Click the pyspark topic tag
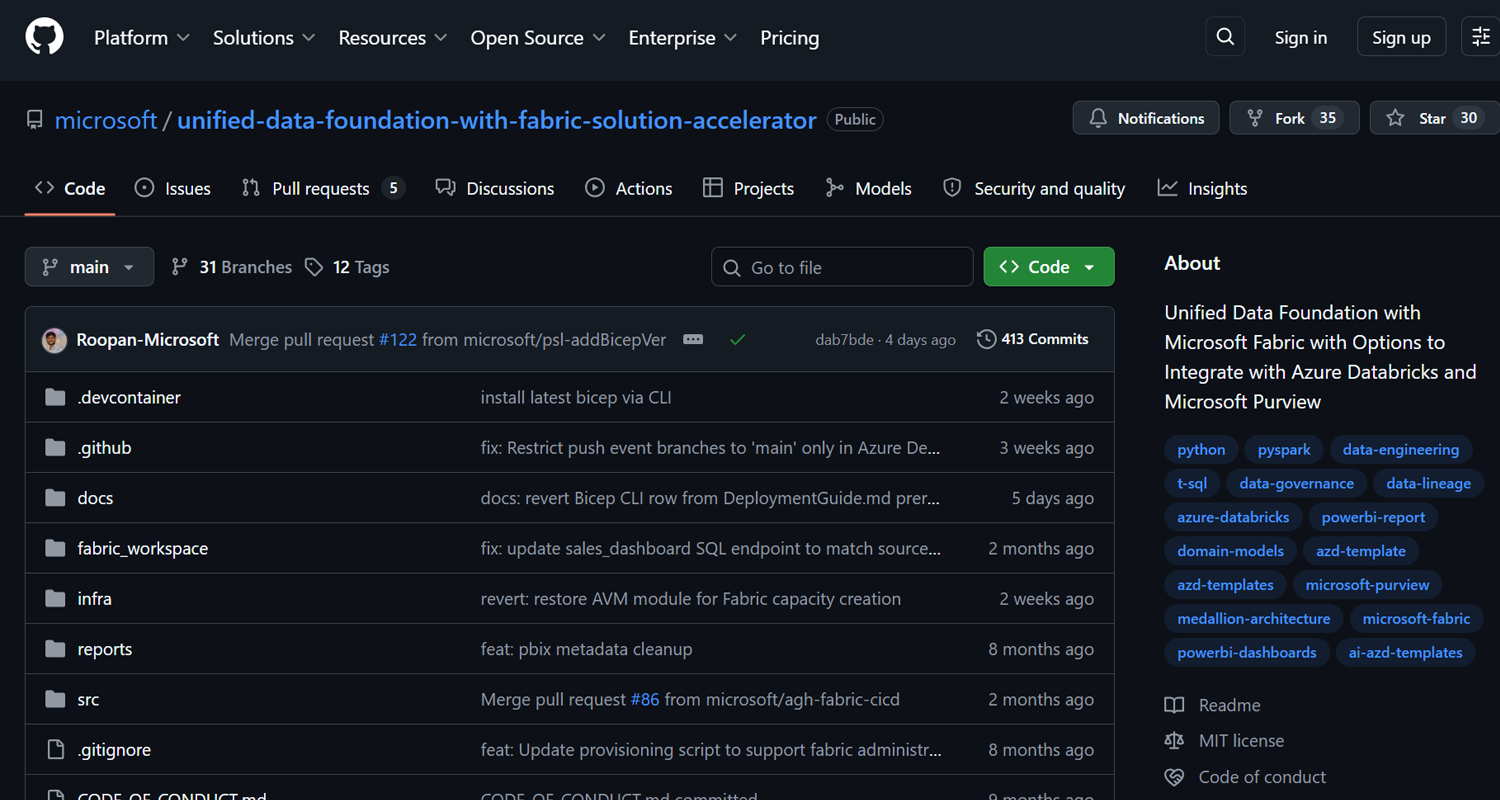The width and height of the screenshot is (1500, 800). [1284, 450]
